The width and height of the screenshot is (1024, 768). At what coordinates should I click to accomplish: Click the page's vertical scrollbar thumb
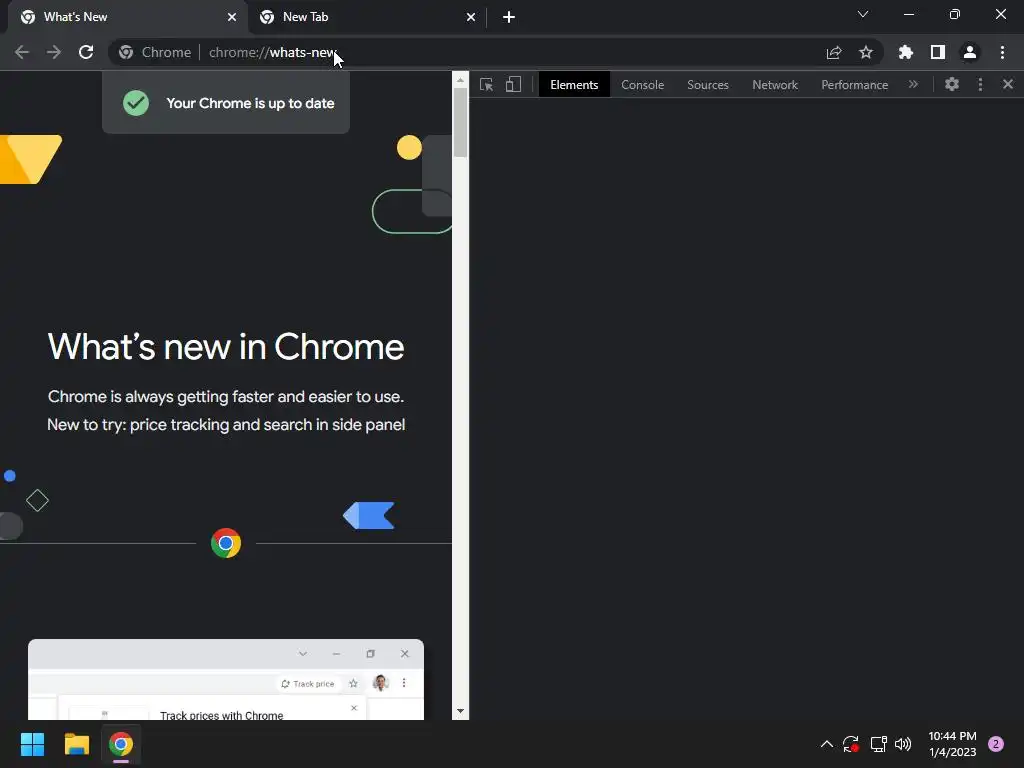click(x=460, y=123)
